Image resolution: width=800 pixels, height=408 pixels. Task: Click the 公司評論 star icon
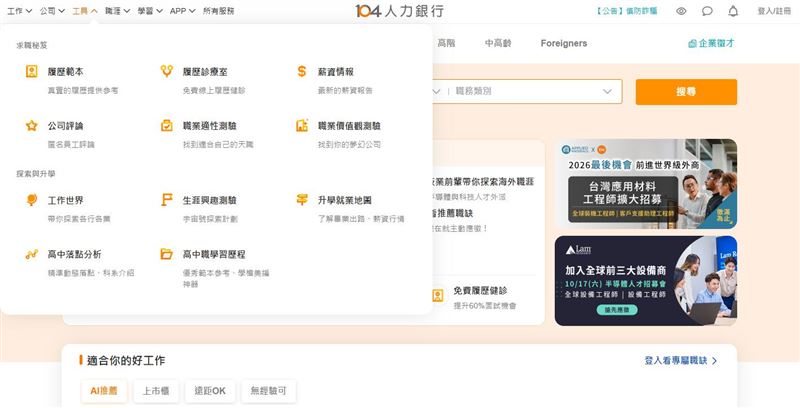pyautogui.click(x=32, y=125)
